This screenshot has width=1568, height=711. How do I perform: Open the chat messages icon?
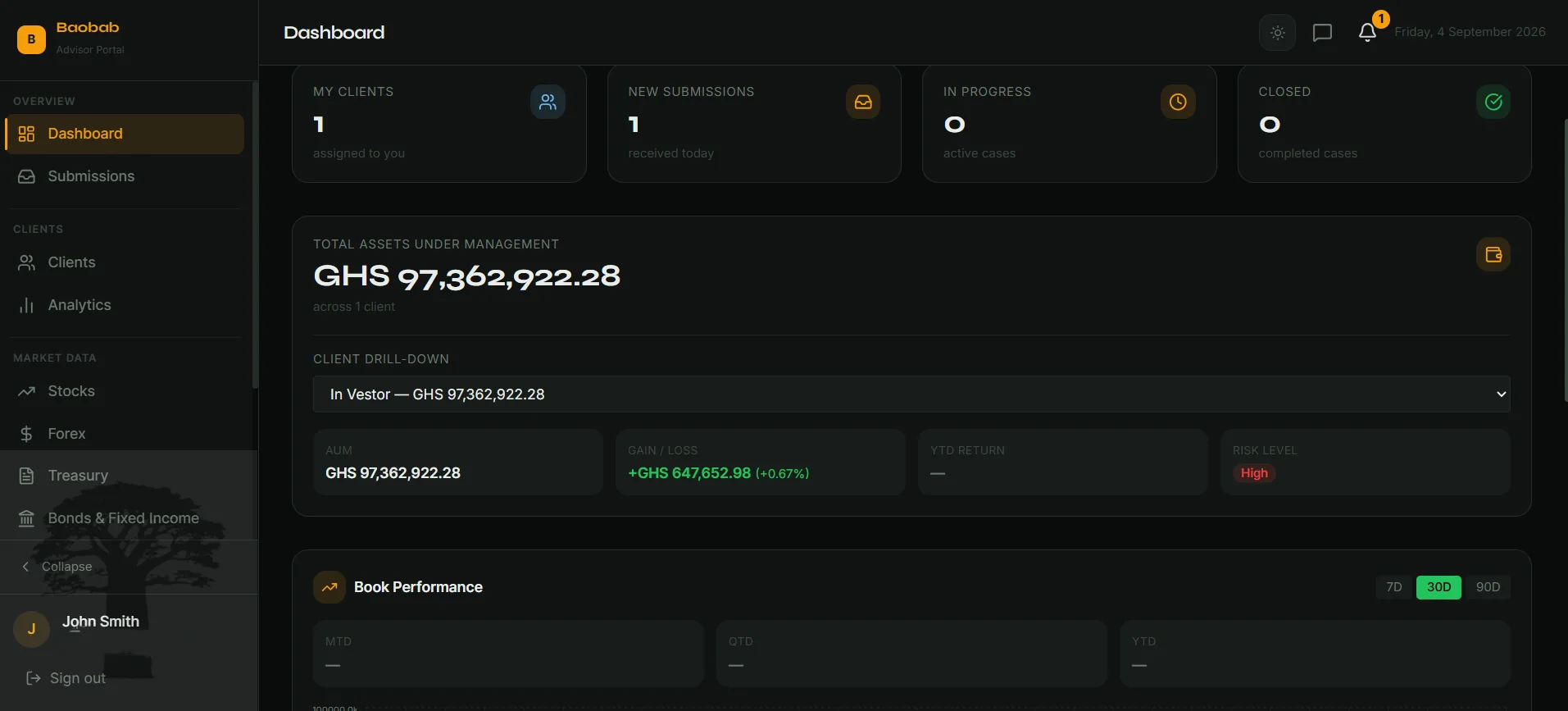coord(1322,33)
